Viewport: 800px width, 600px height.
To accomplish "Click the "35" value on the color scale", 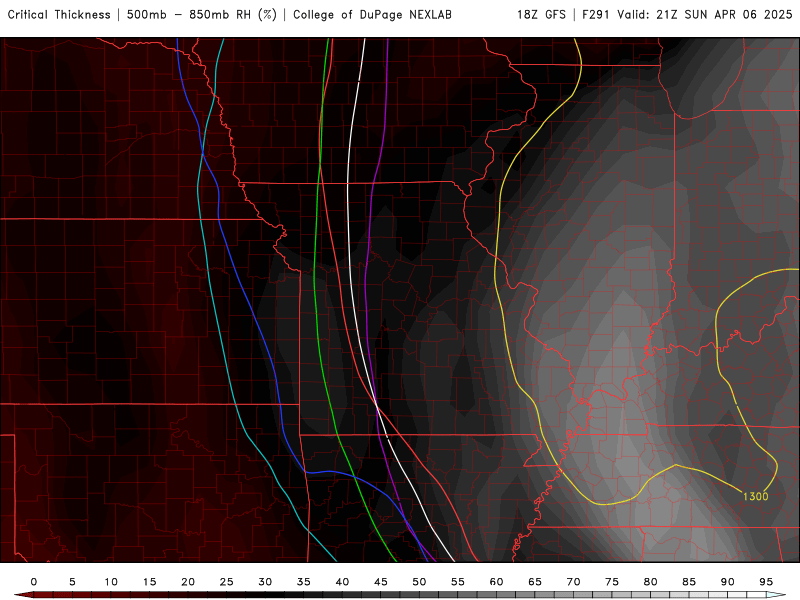I will 304,582.
